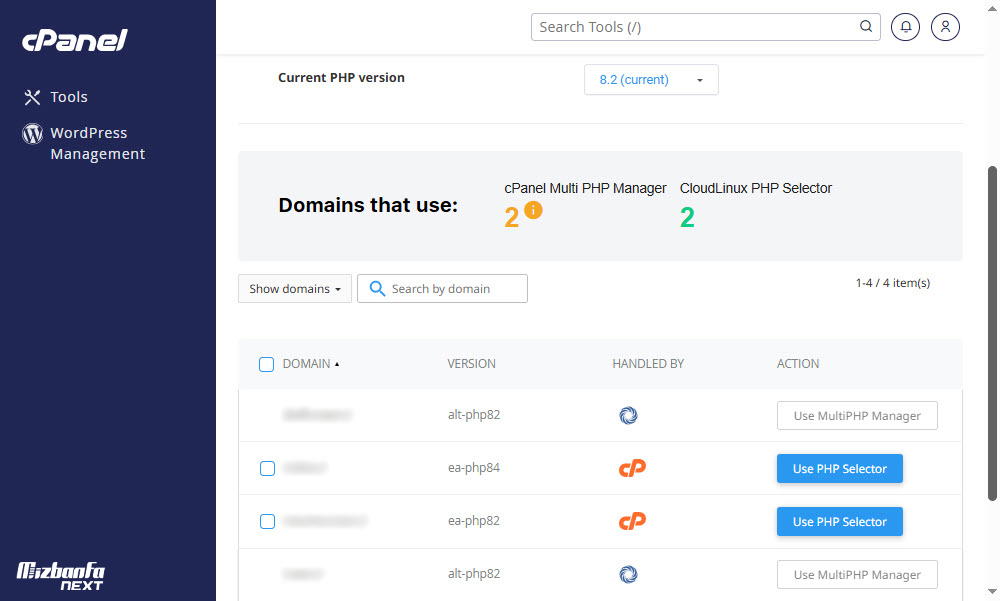The height and width of the screenshot is (601, 1000).
Task: Click the cPanel handler icon on the ea-php82 row
Action: point(632,521)
